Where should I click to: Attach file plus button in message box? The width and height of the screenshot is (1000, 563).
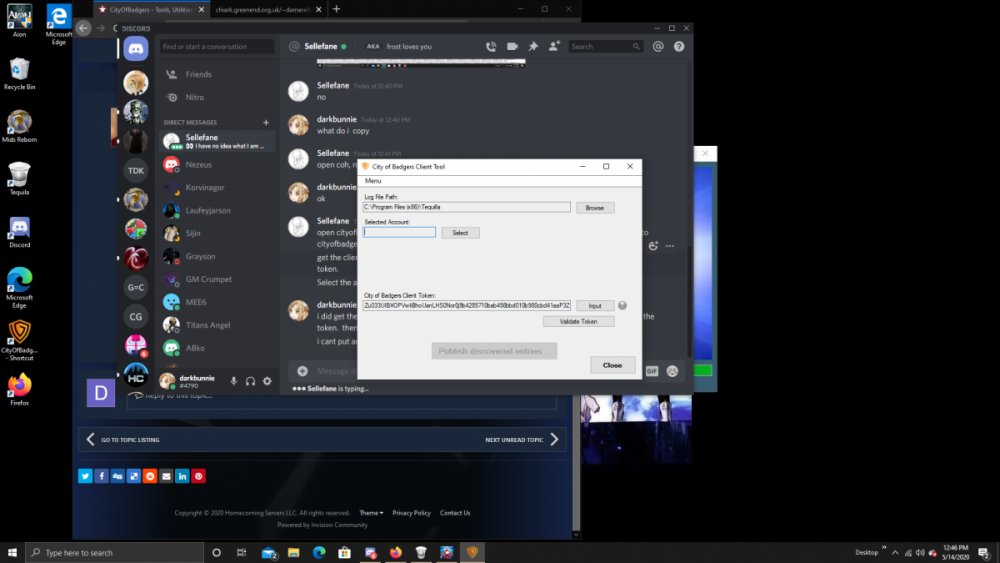click(x=302, y=371)
